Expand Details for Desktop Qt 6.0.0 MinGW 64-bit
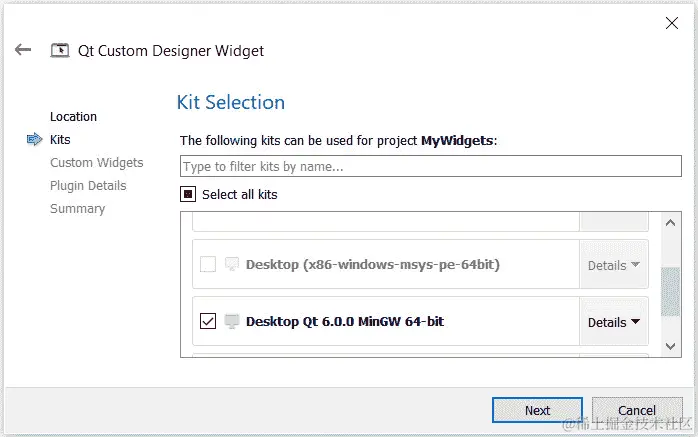This screenshot has width=698, height=437. click(x=613, y=322)
